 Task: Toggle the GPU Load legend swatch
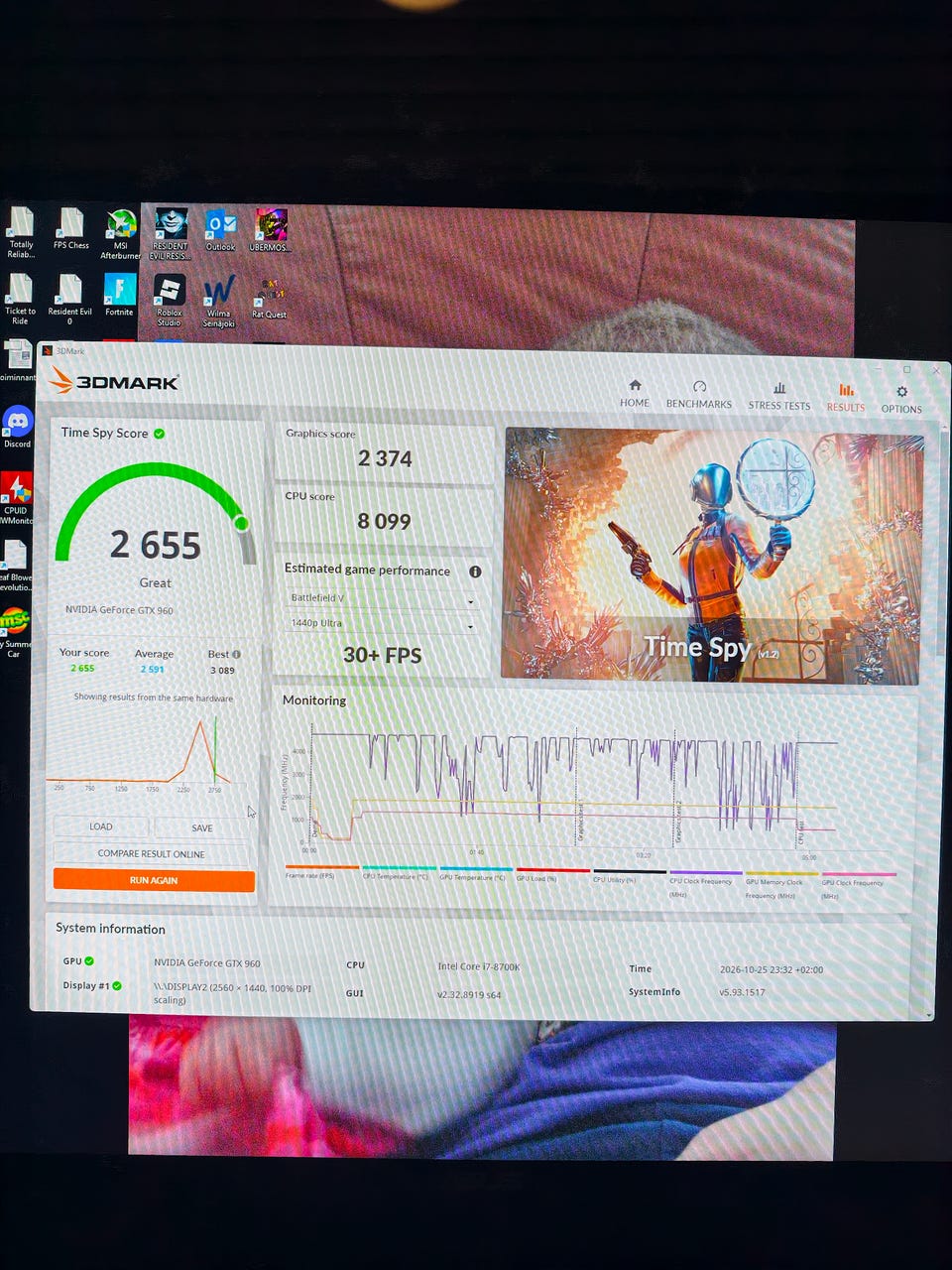552,869
